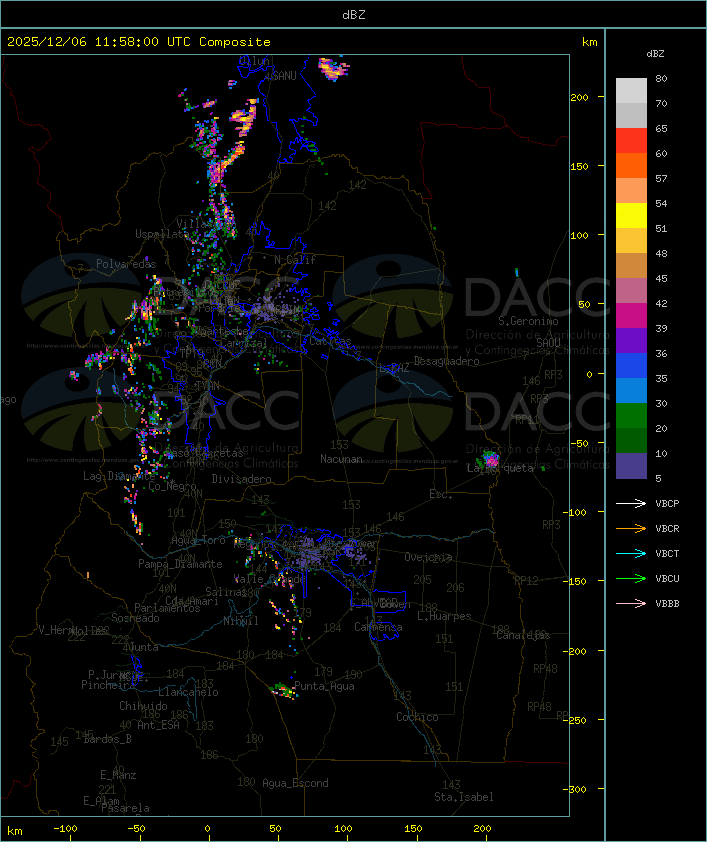Click the L.Huarpes place label
The image size is (707, 842).
(x=444, y=616)
